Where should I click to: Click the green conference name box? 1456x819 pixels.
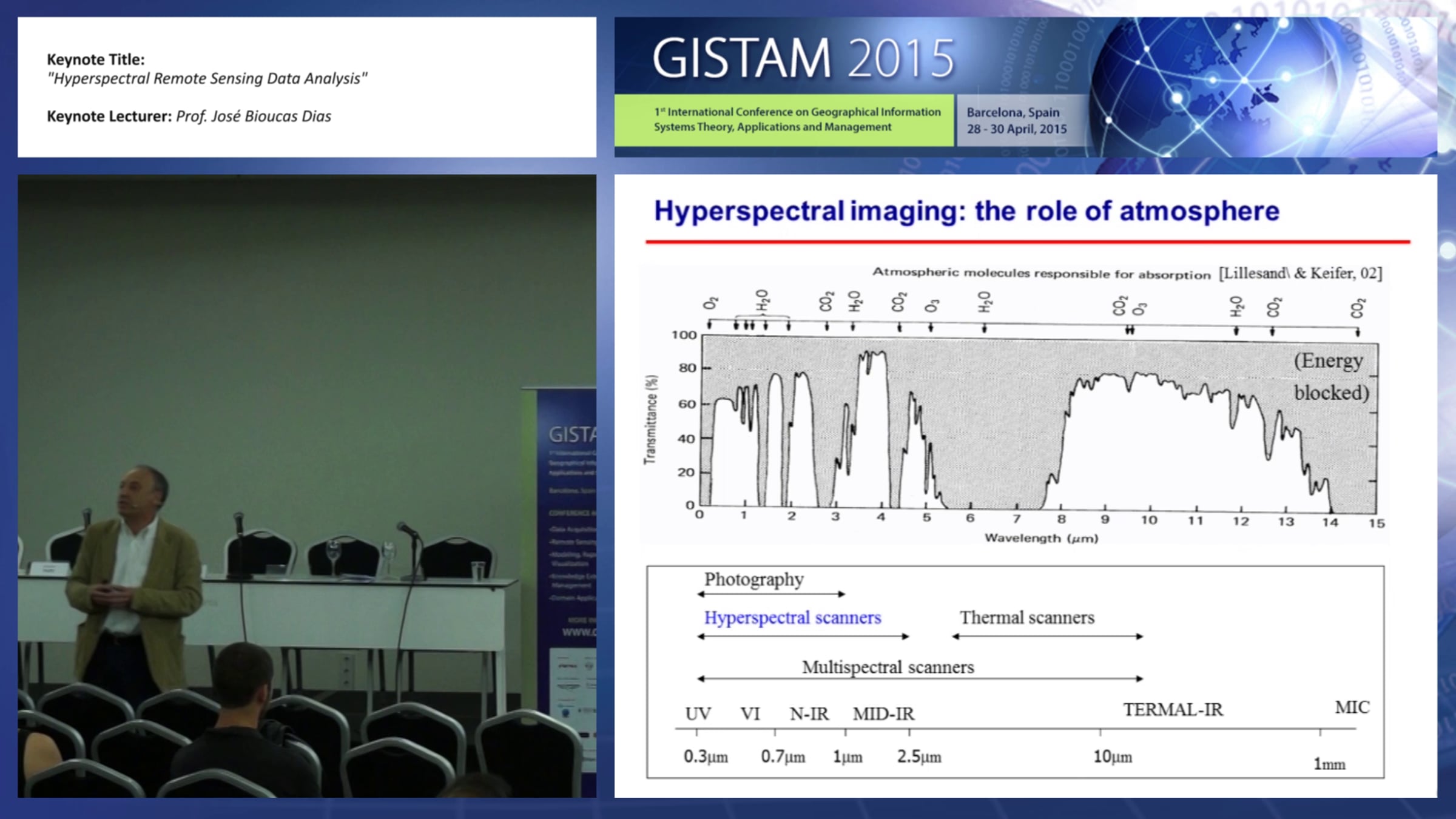click(x=784, y=120)
